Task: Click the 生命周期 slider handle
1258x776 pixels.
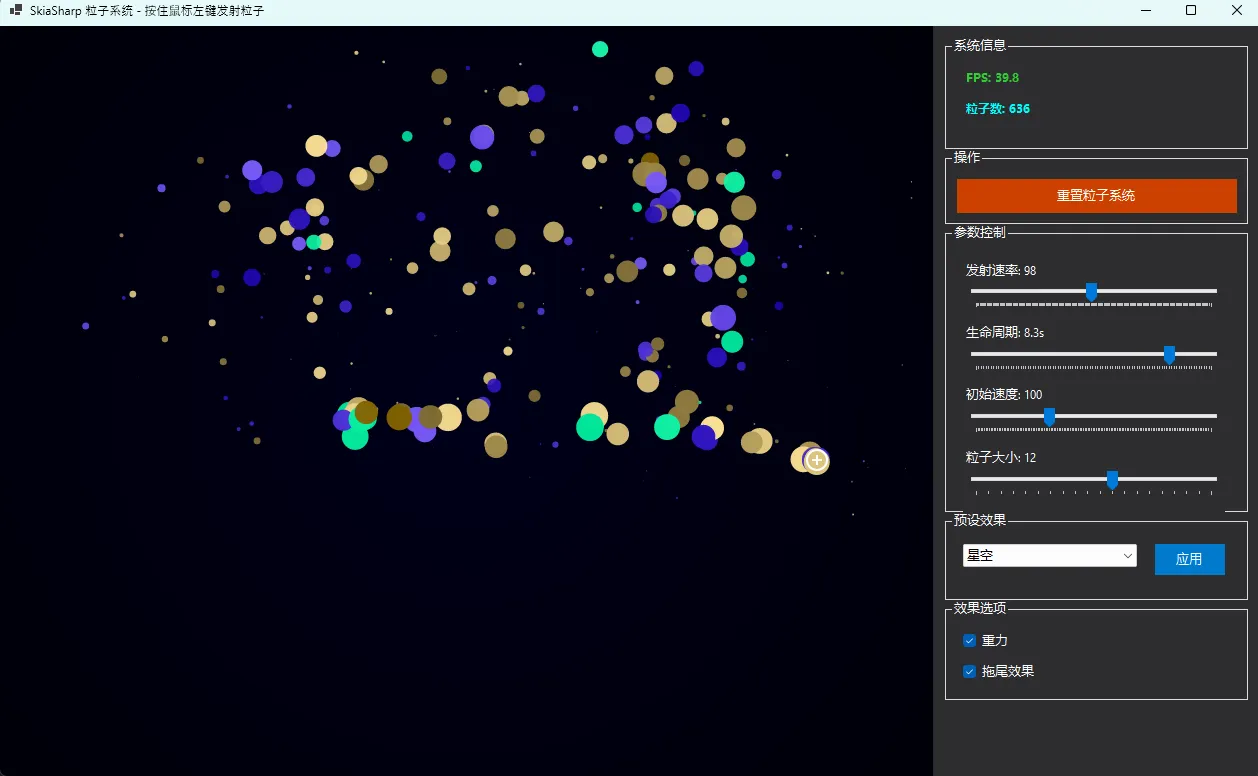Action: [1169, 354]
